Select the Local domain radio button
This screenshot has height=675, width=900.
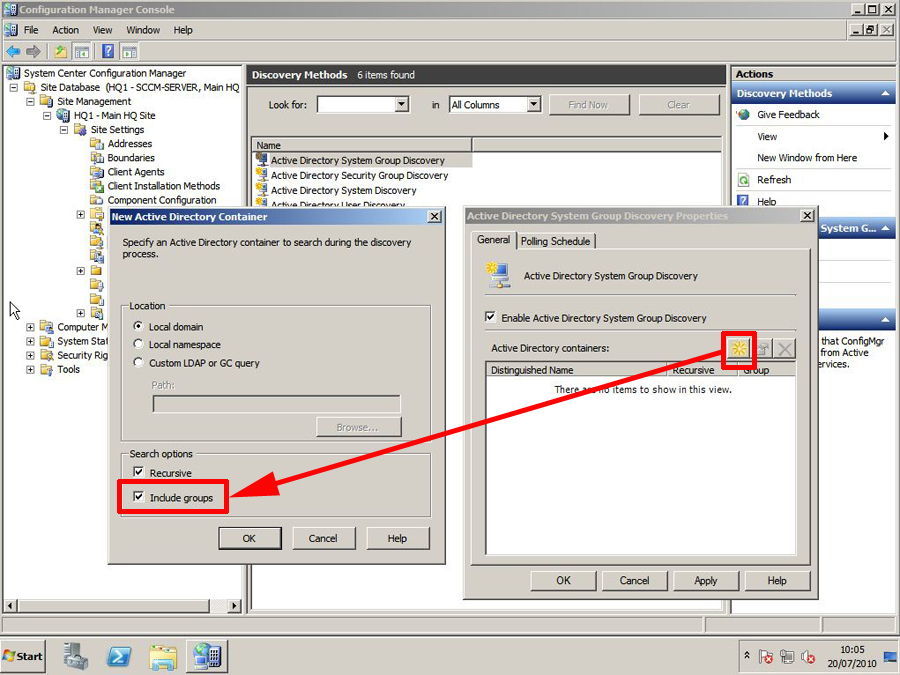pos(138,326)
